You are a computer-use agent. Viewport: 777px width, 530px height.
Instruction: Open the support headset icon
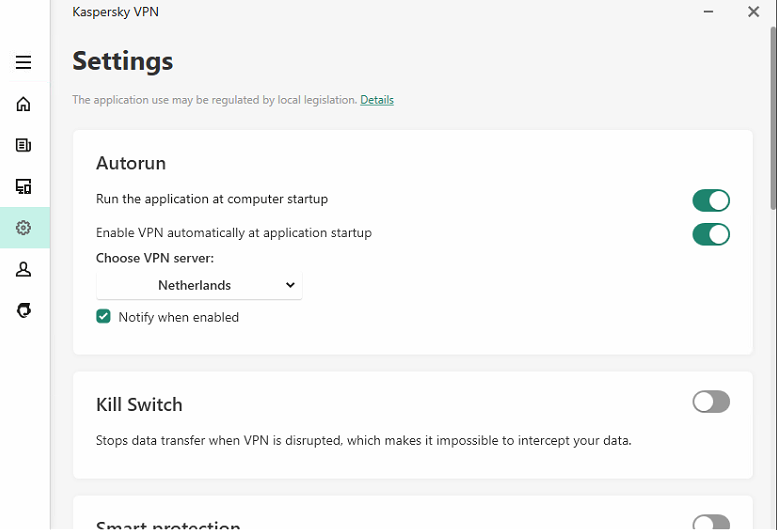coord(23,311)
